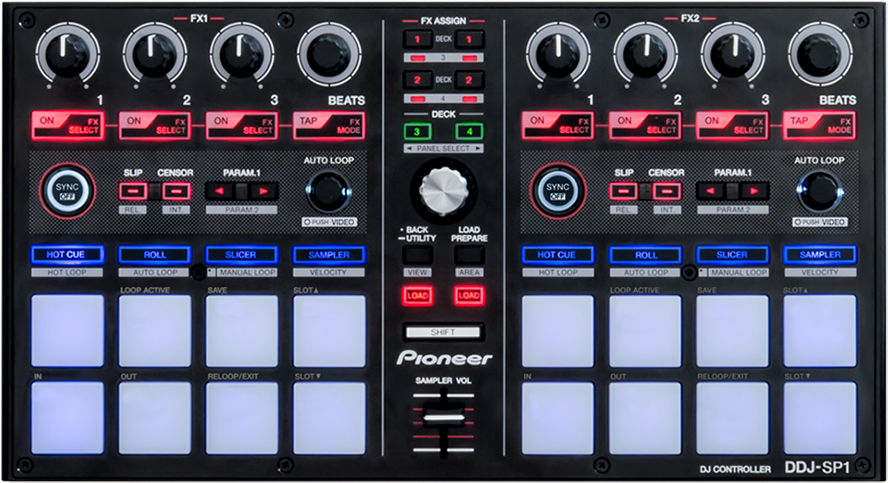Hit the LOAD PREPARE button
Screen dimensions: 888x483
tap(469, 255)
